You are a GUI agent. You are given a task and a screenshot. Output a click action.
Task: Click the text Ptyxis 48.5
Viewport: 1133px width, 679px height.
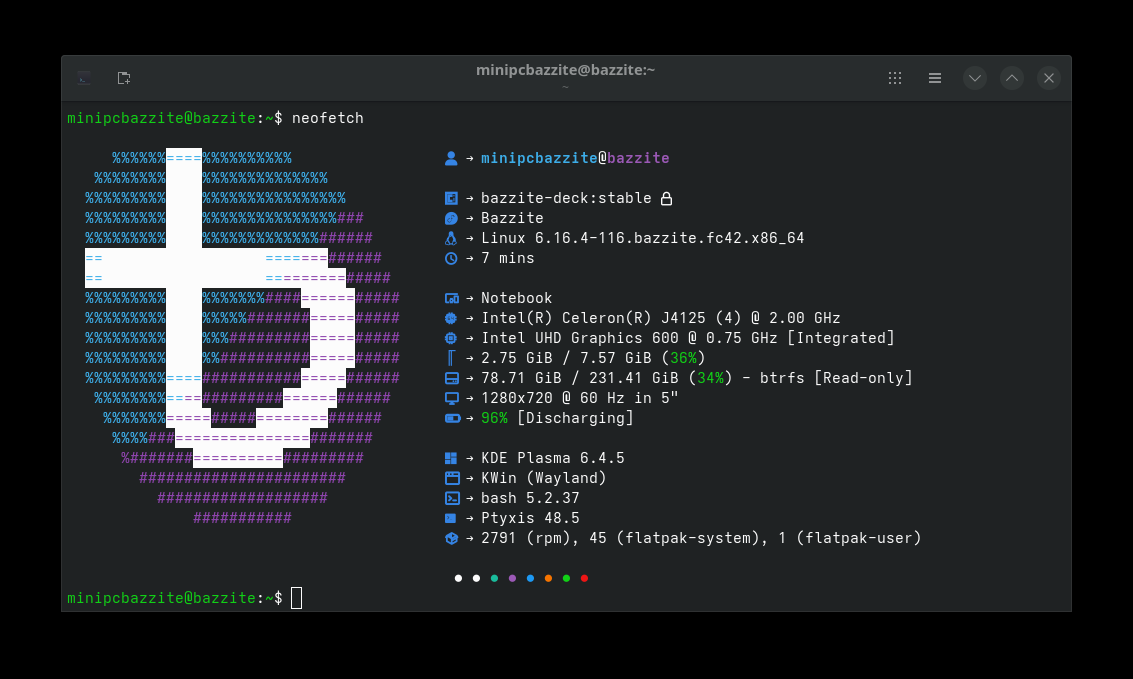pos(530,518)
